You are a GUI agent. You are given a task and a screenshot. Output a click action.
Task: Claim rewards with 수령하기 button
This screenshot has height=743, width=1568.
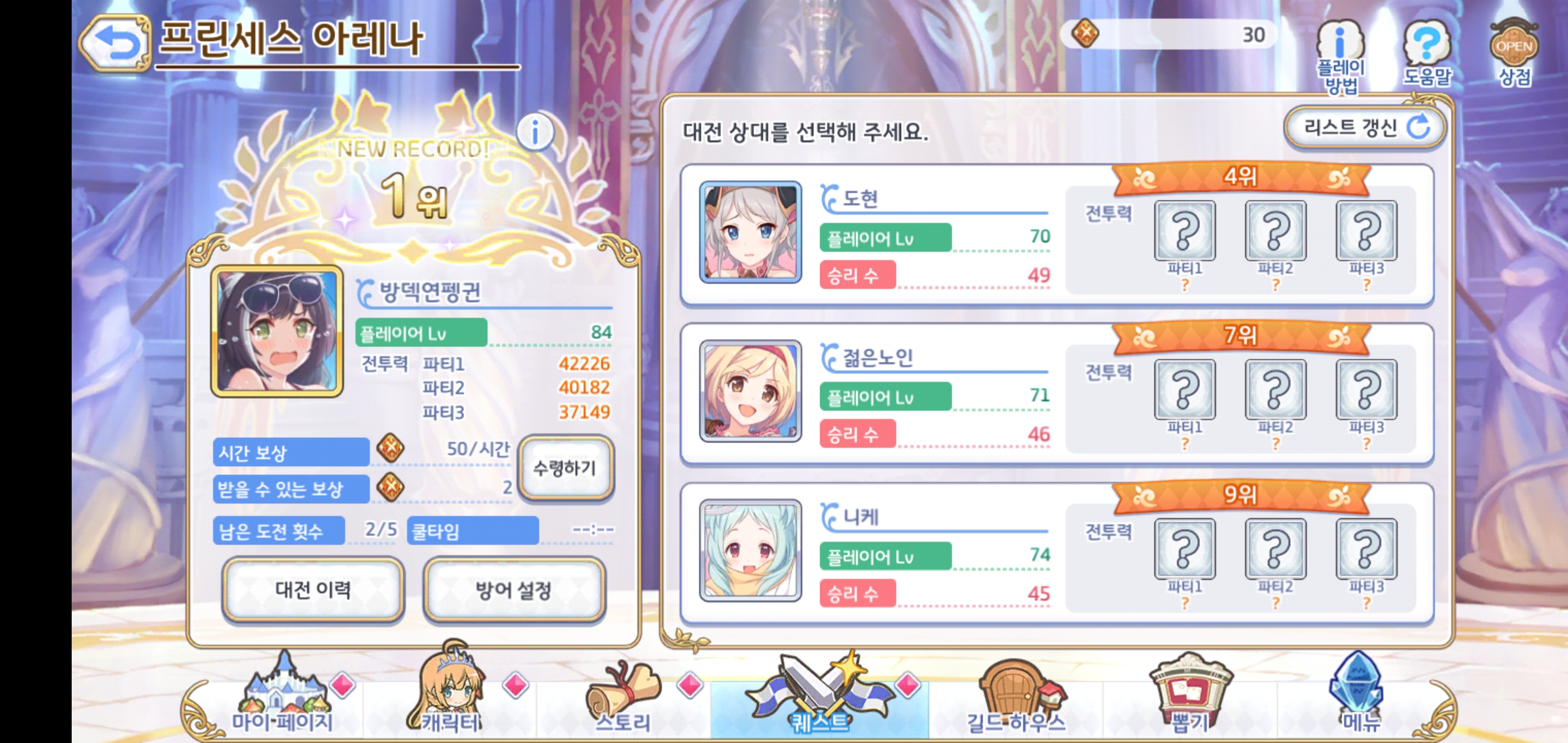coord(565,467)
